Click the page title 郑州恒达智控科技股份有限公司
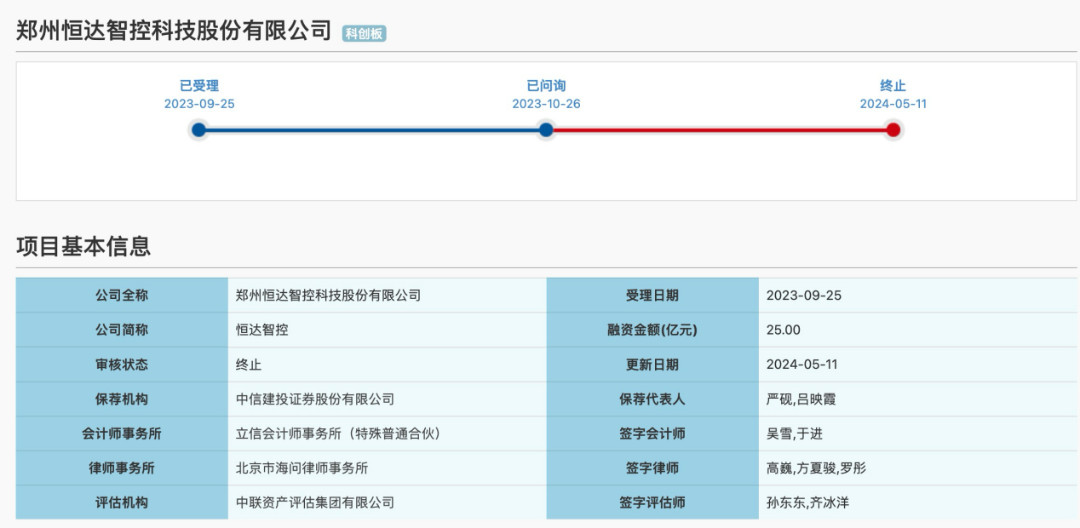This screenshot has width=1080, height=528. coord(174,31)
